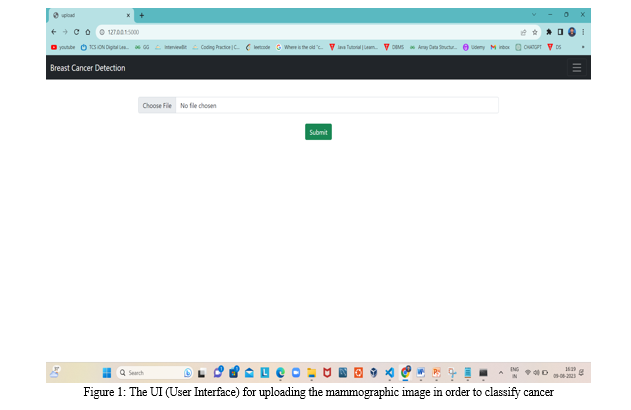Screen dimensions: 631x410
Task: Bookmark this page with the star icon
Action: click(x=536, y=32)
